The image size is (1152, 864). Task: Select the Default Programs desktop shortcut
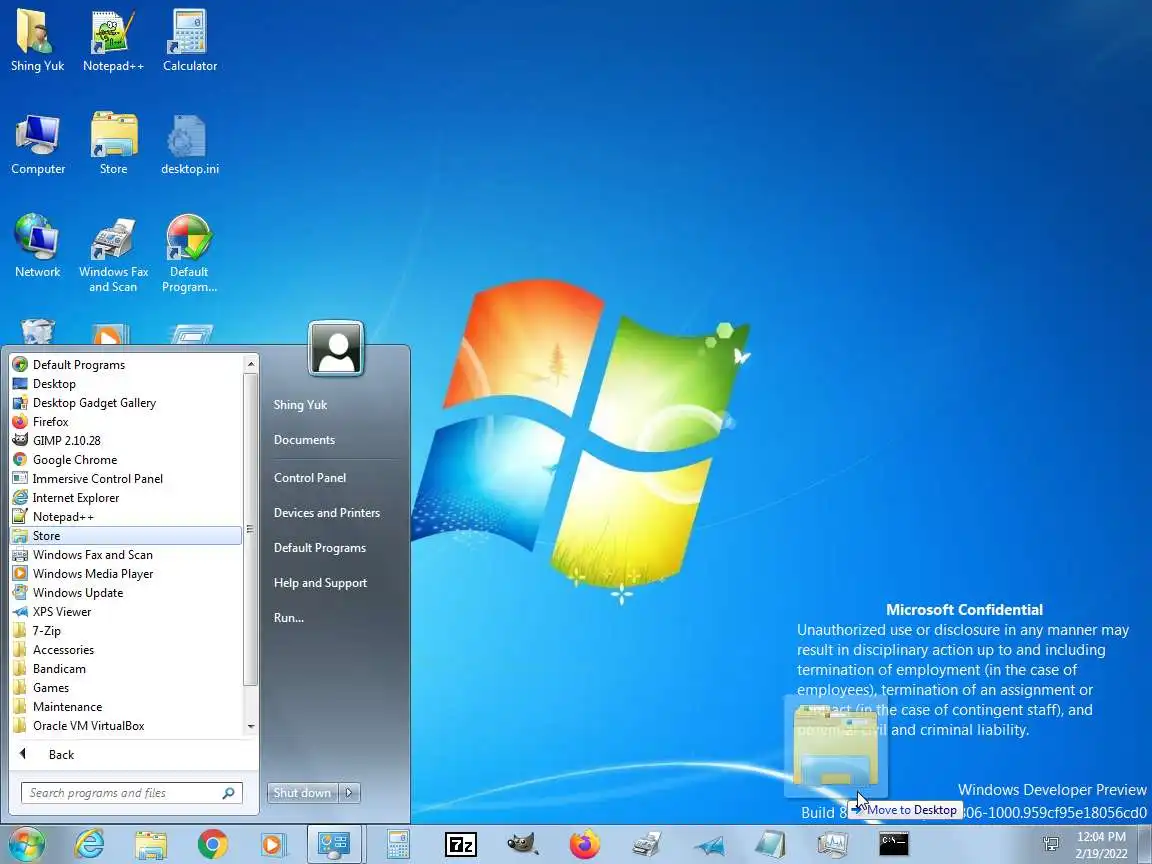190,253
